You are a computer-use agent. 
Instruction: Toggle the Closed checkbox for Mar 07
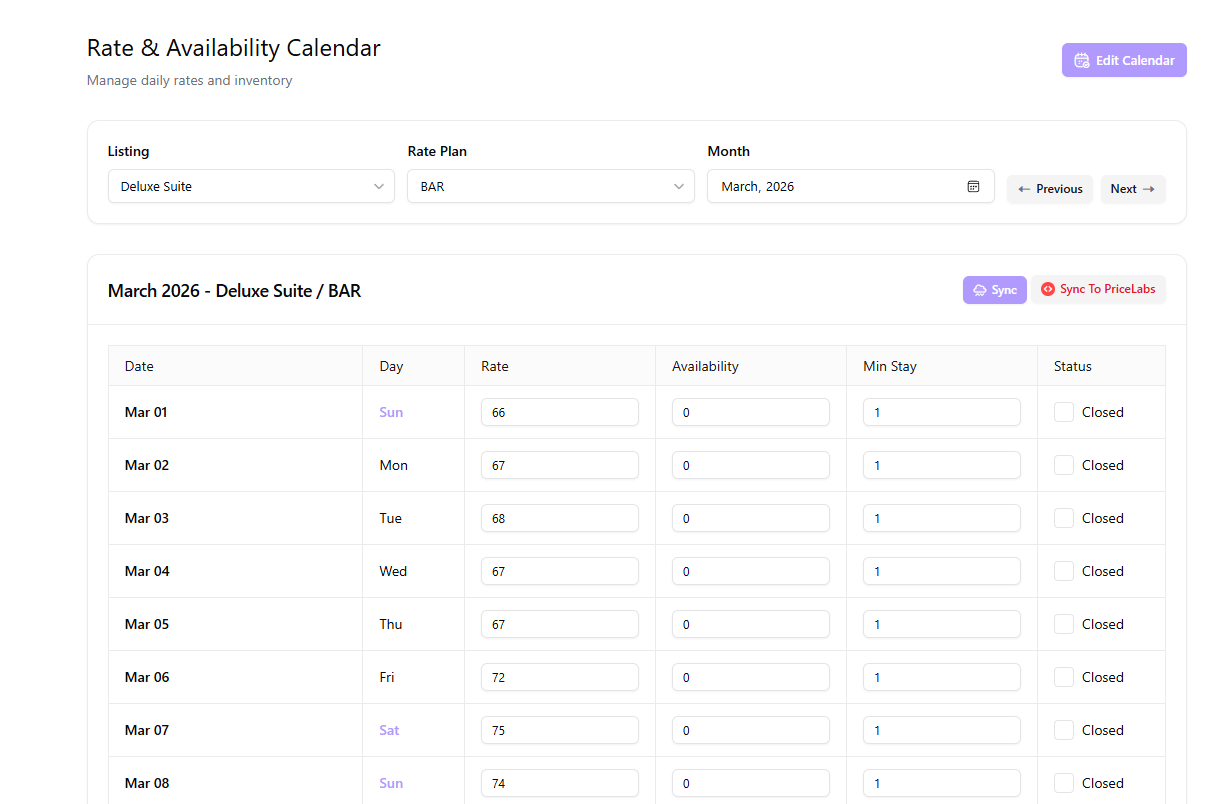[1064, 730]
